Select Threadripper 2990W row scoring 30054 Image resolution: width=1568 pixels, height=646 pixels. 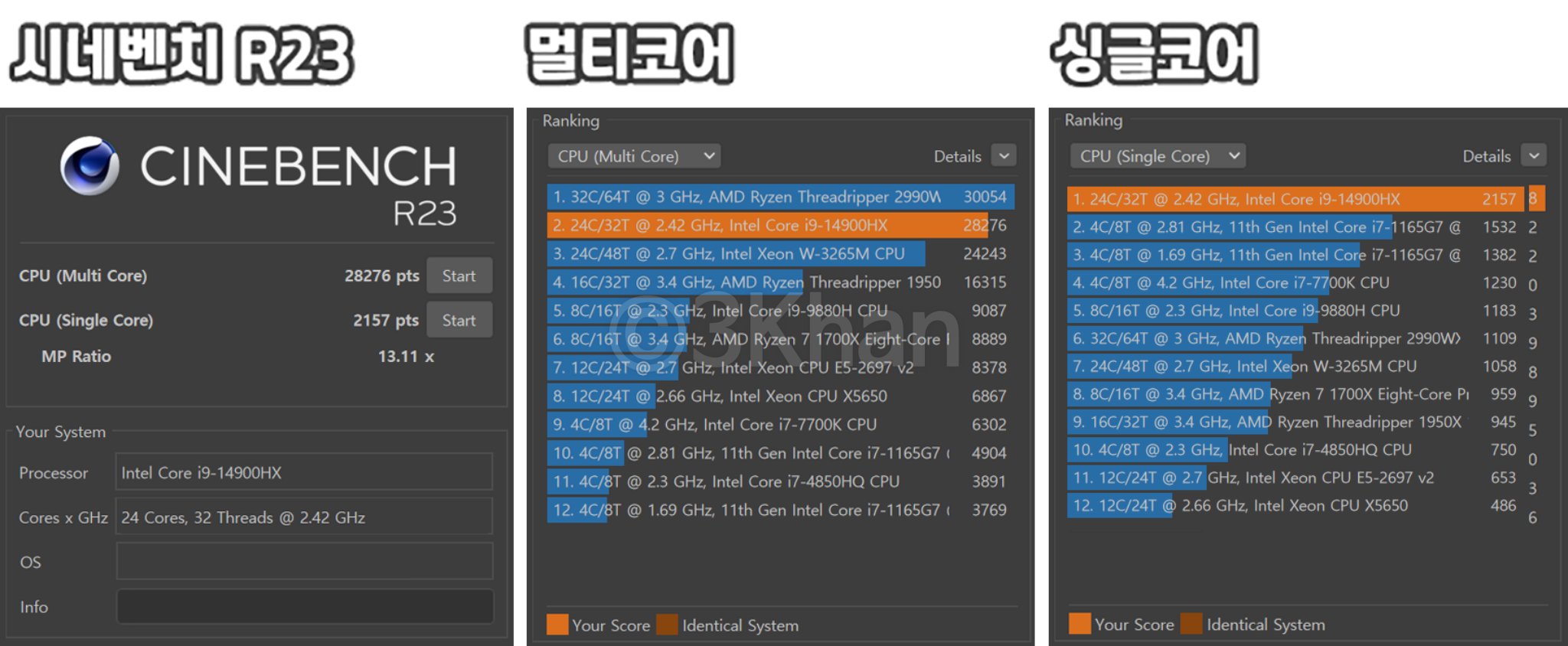click(781, 197)
